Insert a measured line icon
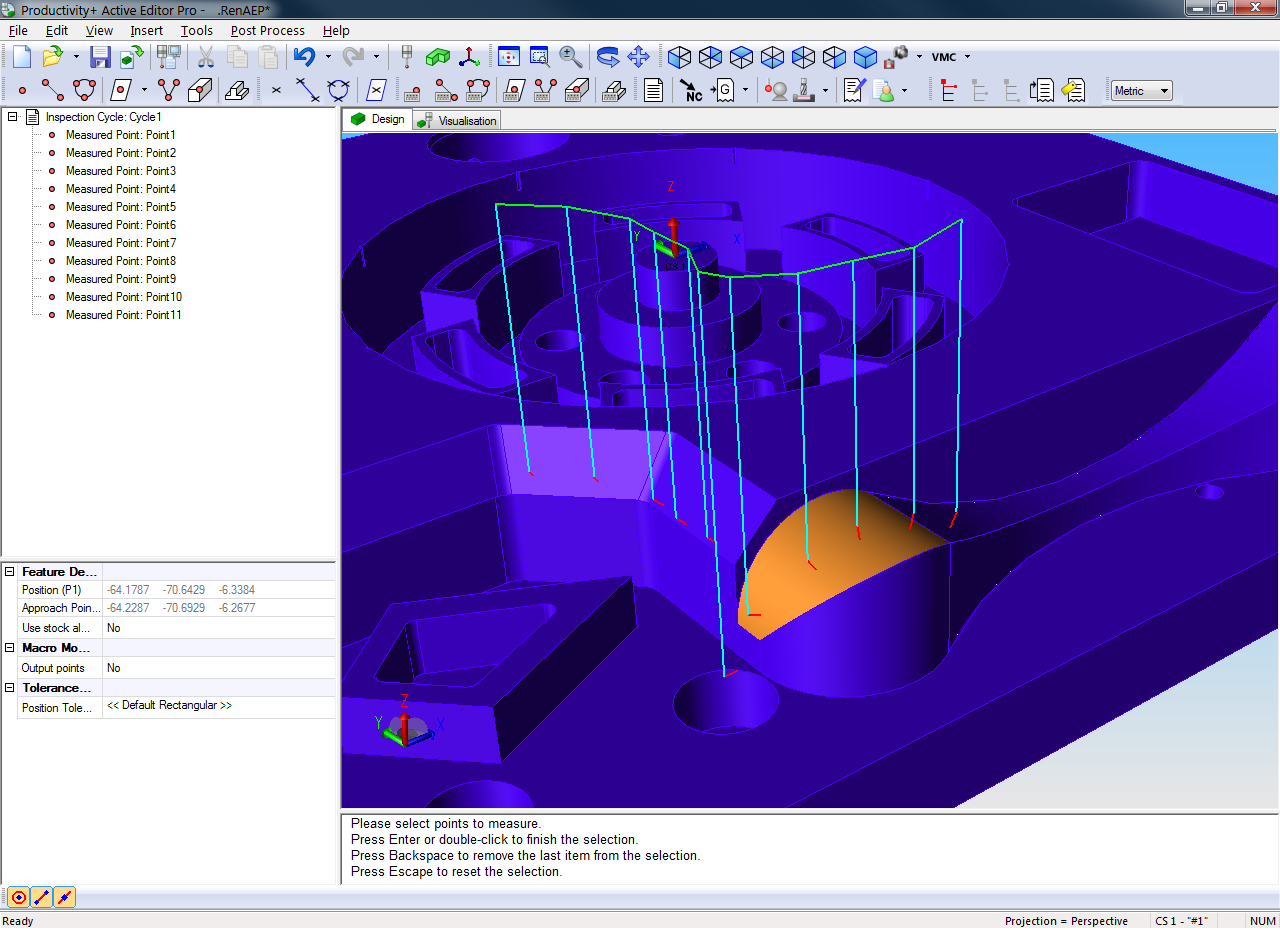 53,91
